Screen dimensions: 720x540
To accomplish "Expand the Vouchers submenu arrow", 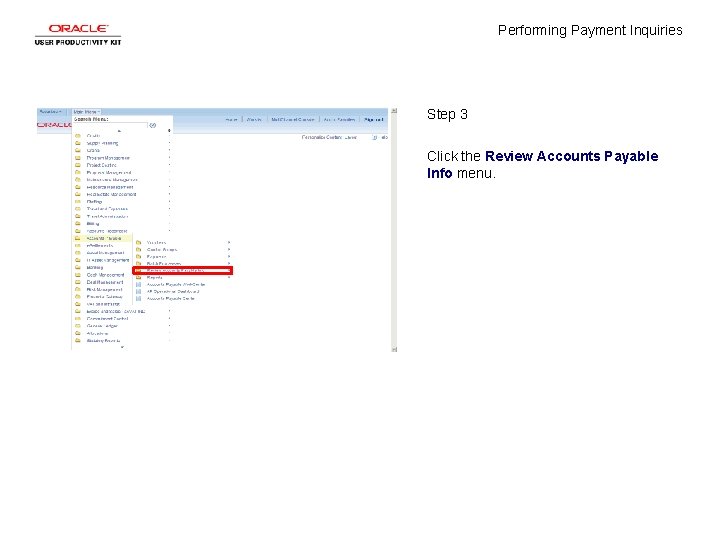I will pos(229,242).
